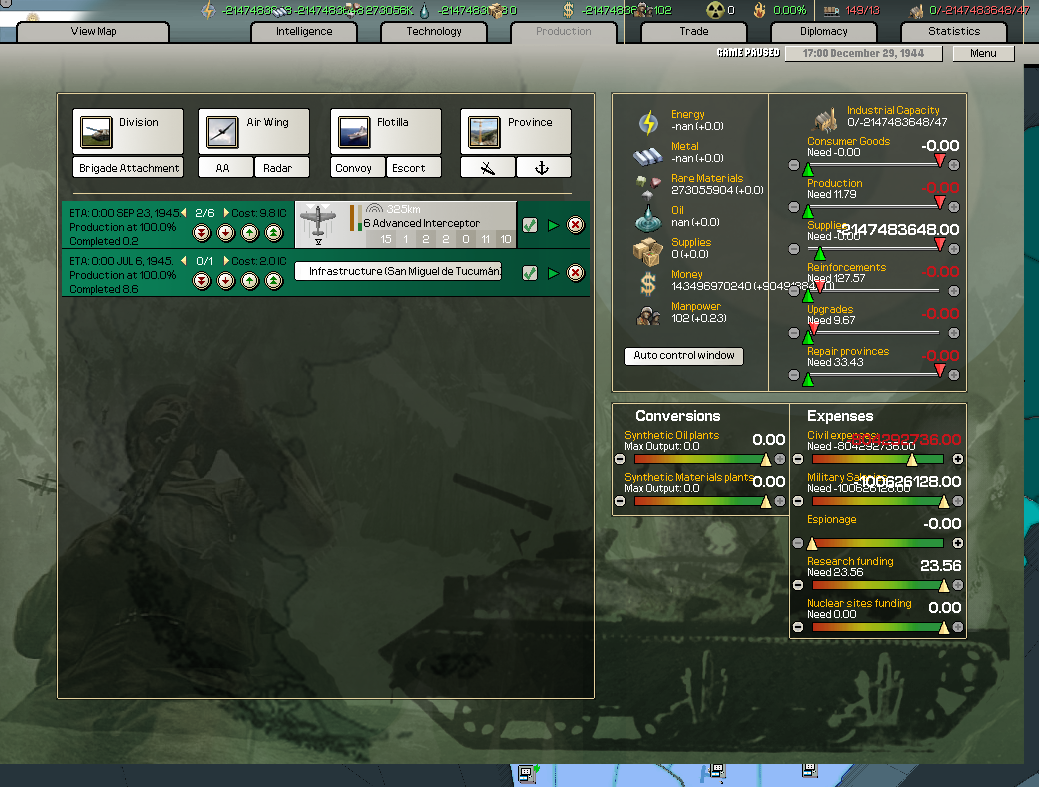Click the Convoy build button
1039x787 pixels.
tap(358, 168)
